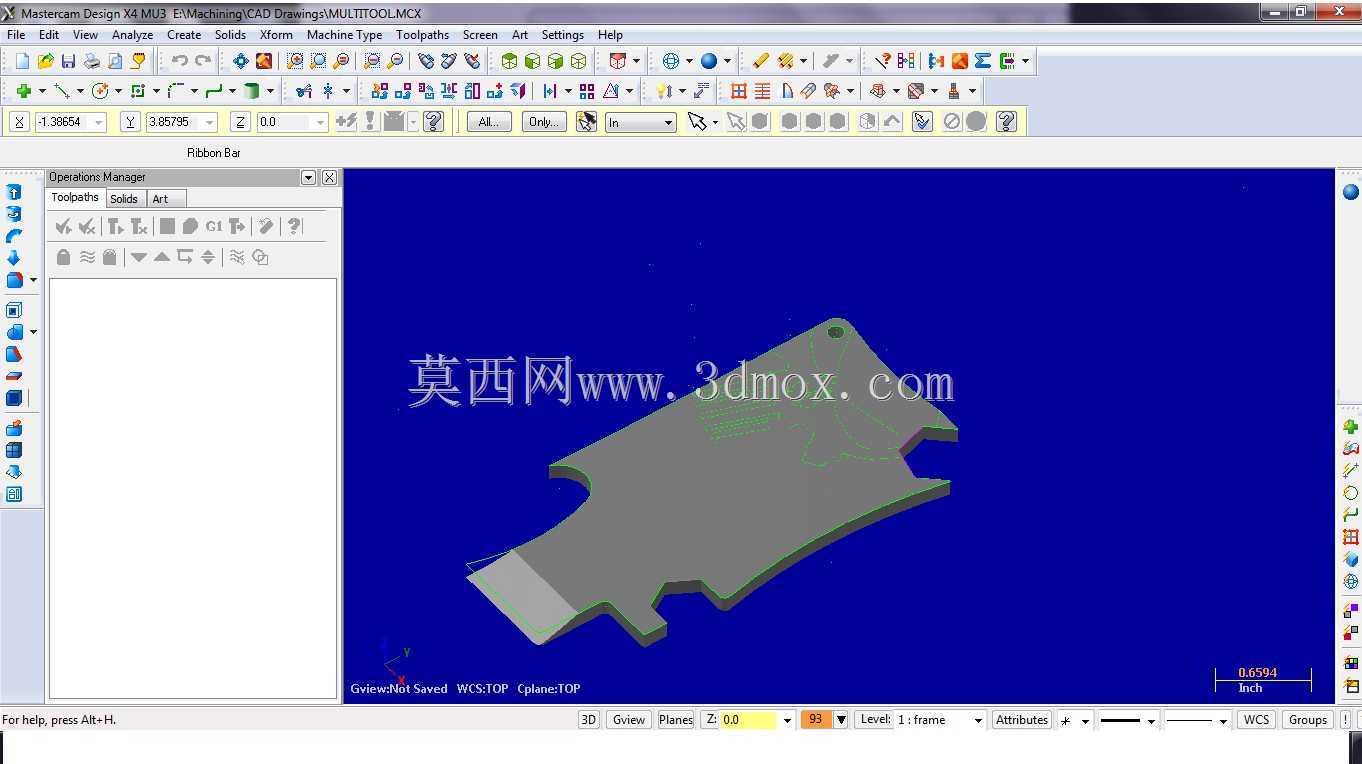Toggle the 3D construction mode button
The image size is (1362, 764).
(589, 720)
